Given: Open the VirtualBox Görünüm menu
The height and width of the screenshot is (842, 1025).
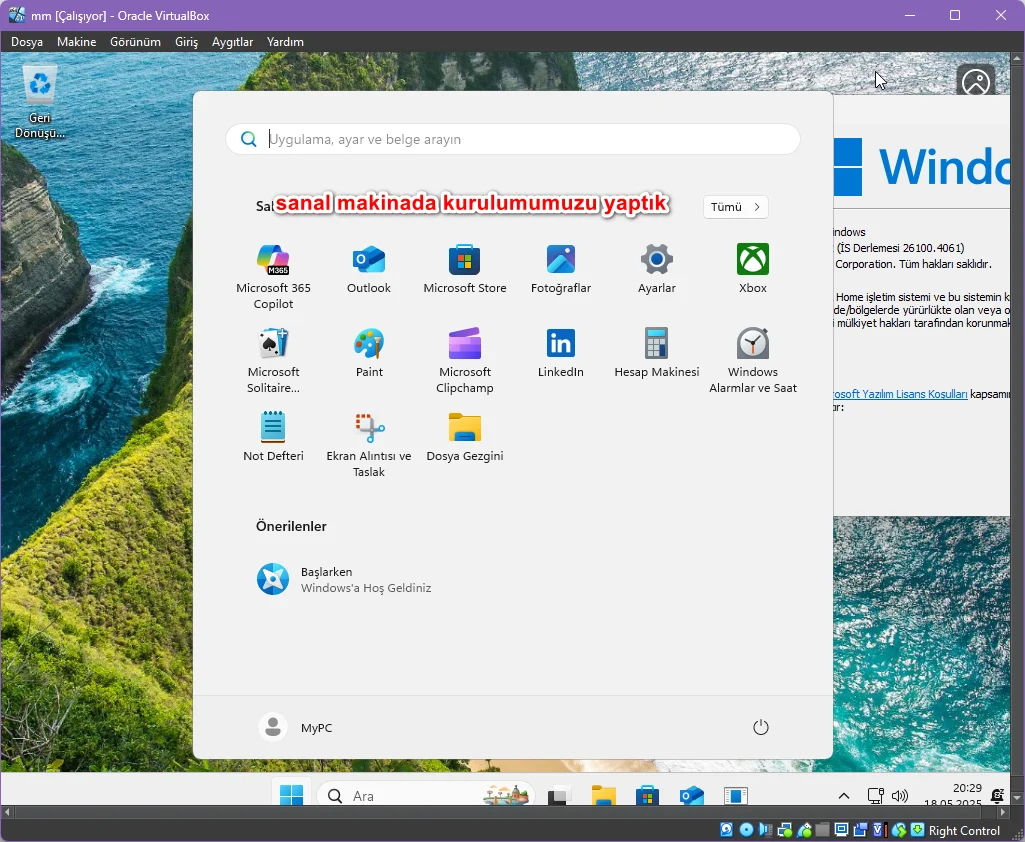Looking at the screenshot, I should (135, 42).
